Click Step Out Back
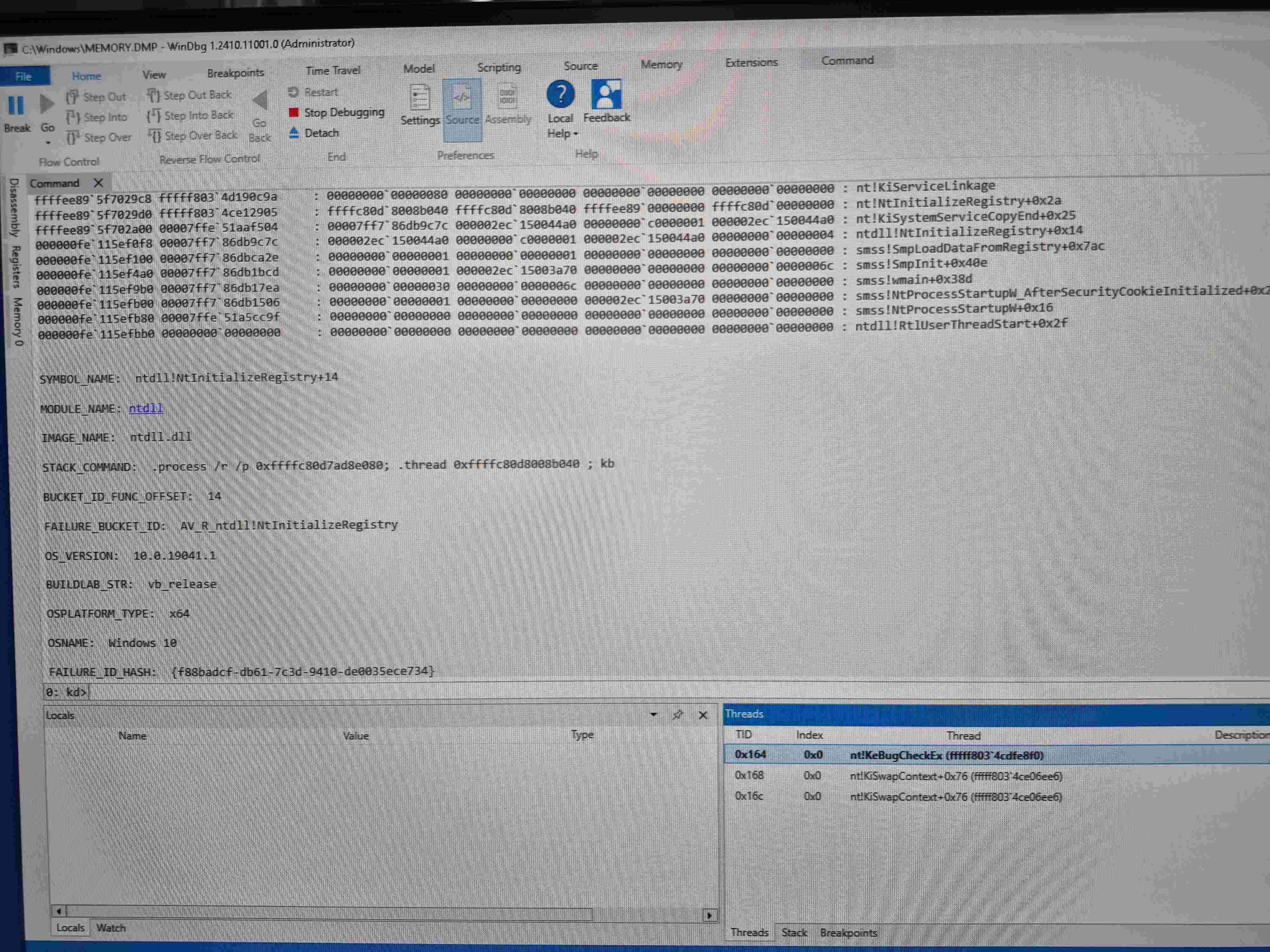This screenshot has height=952, width=1270. pos(189,95)
